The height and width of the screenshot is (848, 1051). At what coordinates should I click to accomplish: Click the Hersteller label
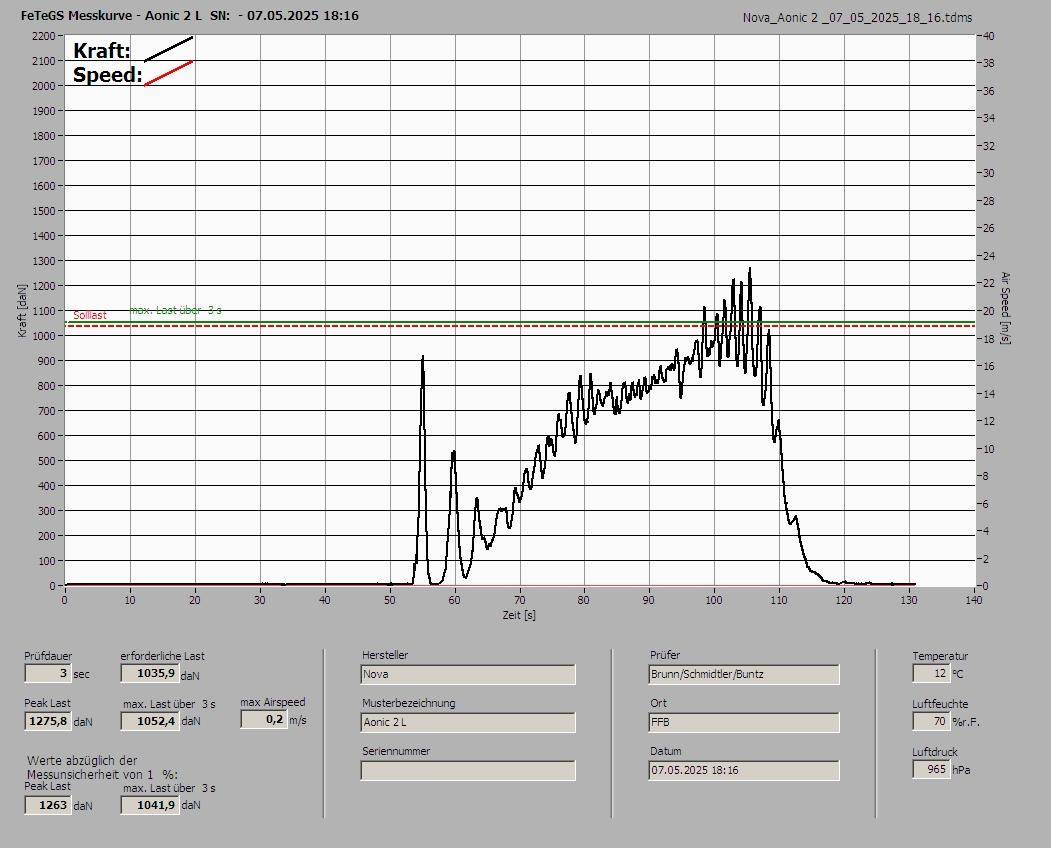click(x=385, y=655)
